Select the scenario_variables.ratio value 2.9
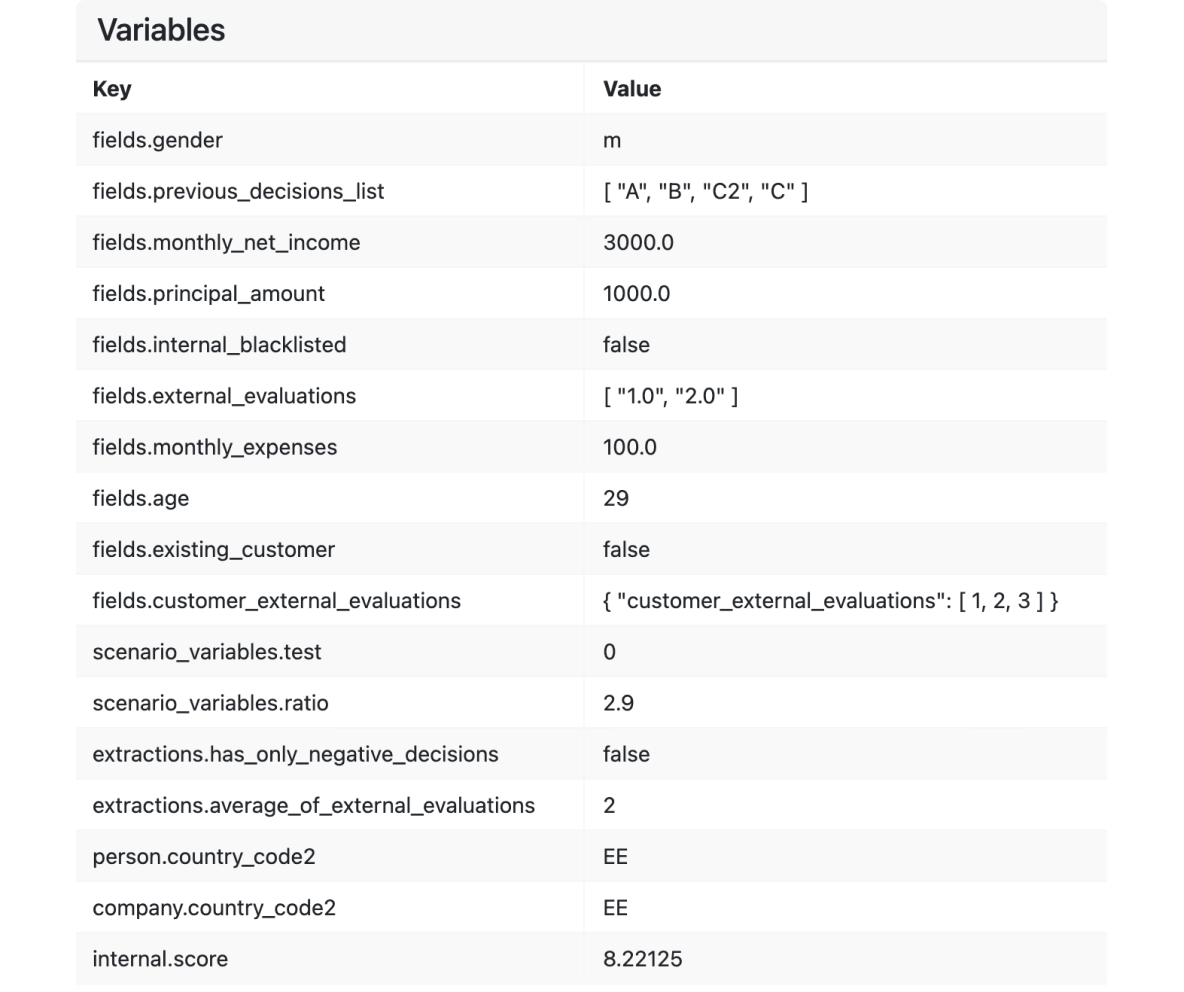The image size is (1184, 992). point(618,704)
